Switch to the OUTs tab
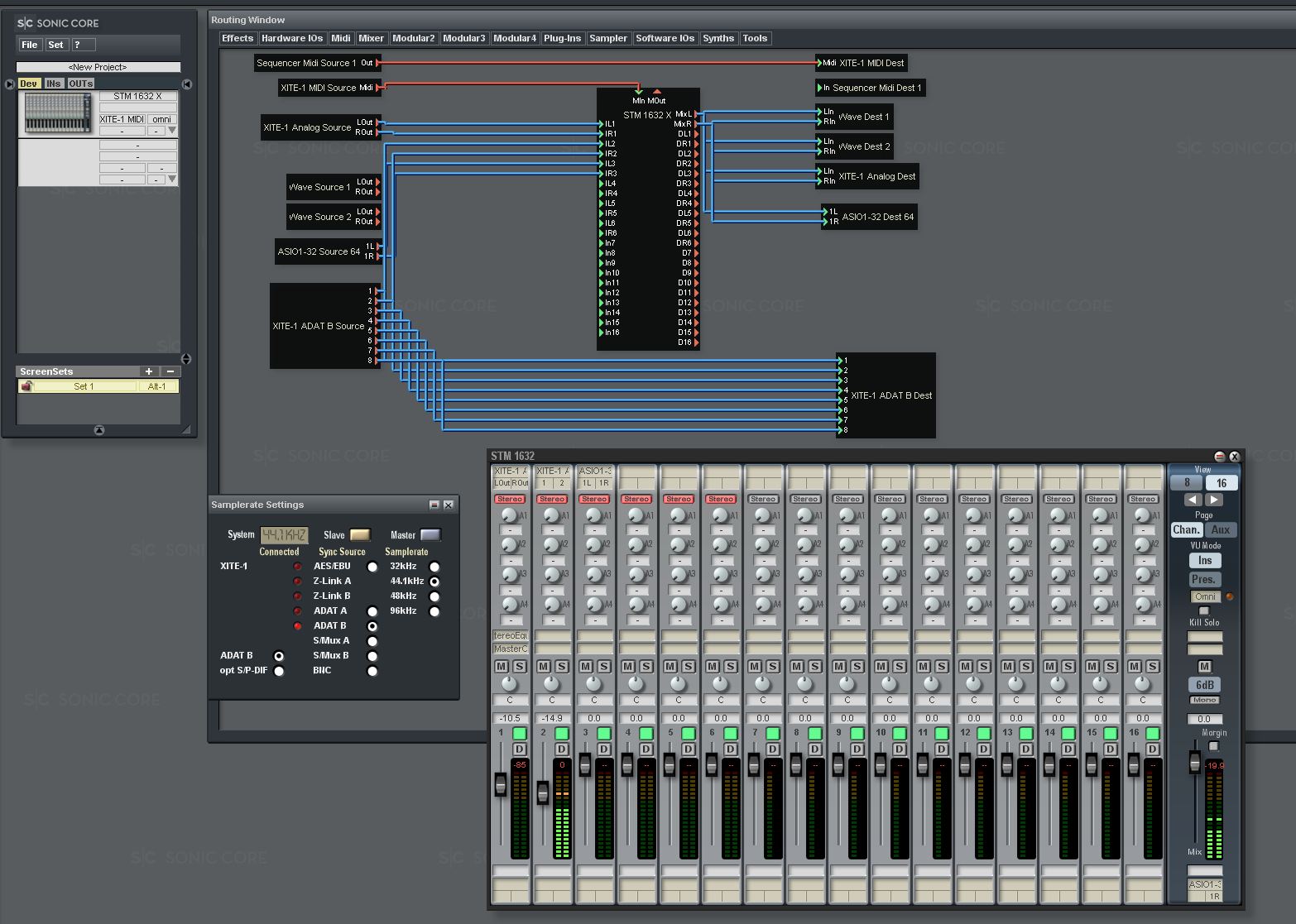This screenshot has height=924, width=1296. click(81, 84)
